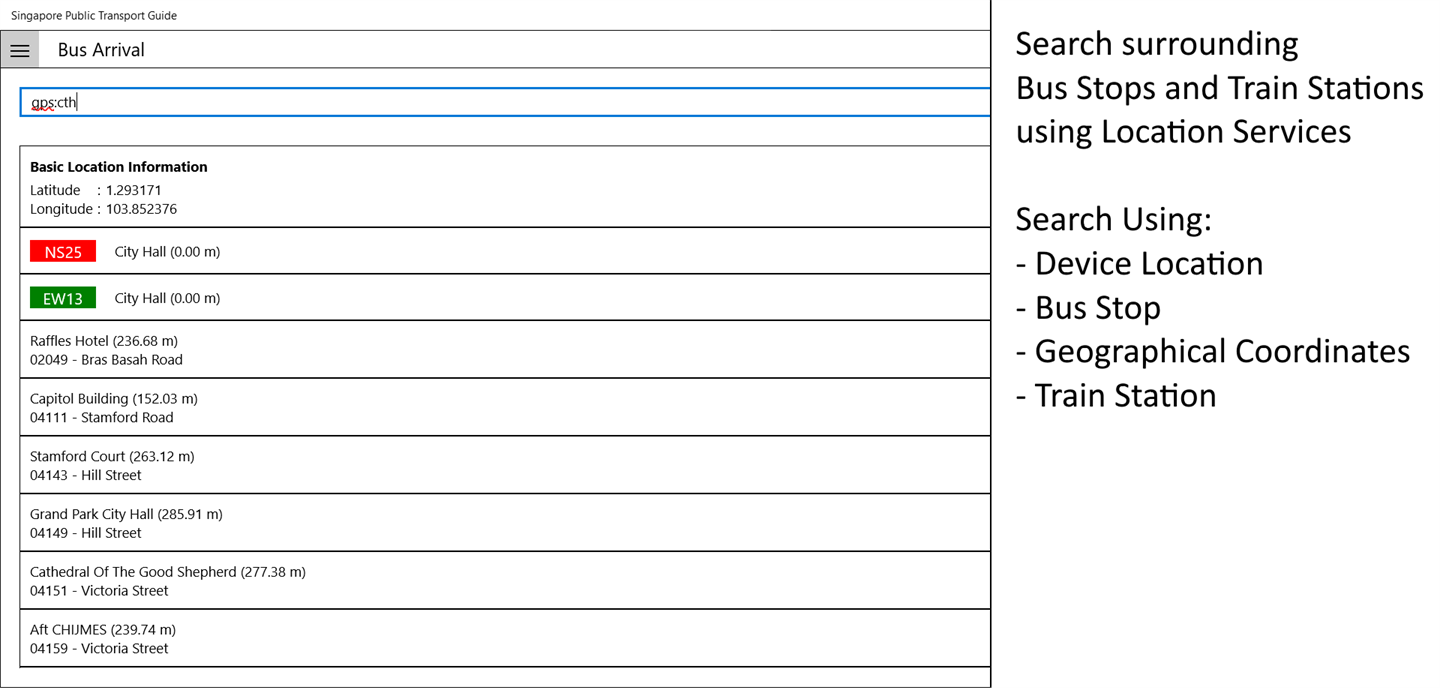The image size is (1440, 688).
Task: Click the 04159 - Victoria Street text
Action: click(99, 649)
